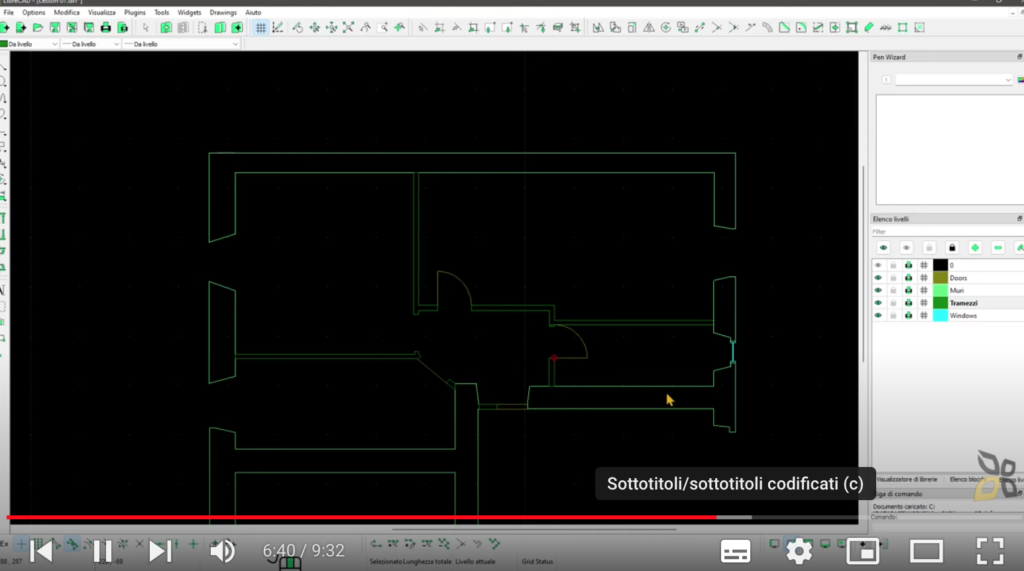Image resolution: width=1024 pixels, height=571 pixels.
Task: Click the Mirror tool icon
Action: [648, 27]
